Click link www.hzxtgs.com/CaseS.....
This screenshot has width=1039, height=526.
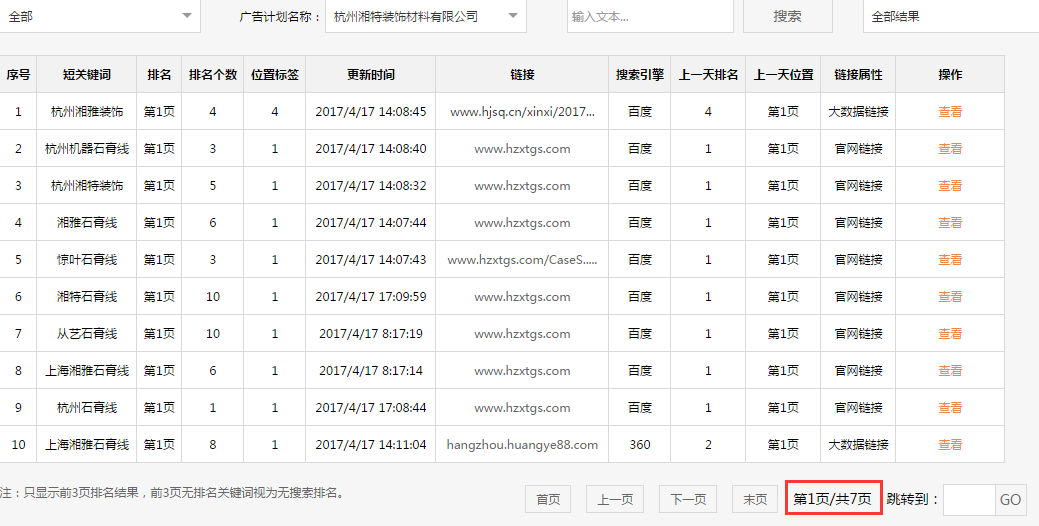522,260
